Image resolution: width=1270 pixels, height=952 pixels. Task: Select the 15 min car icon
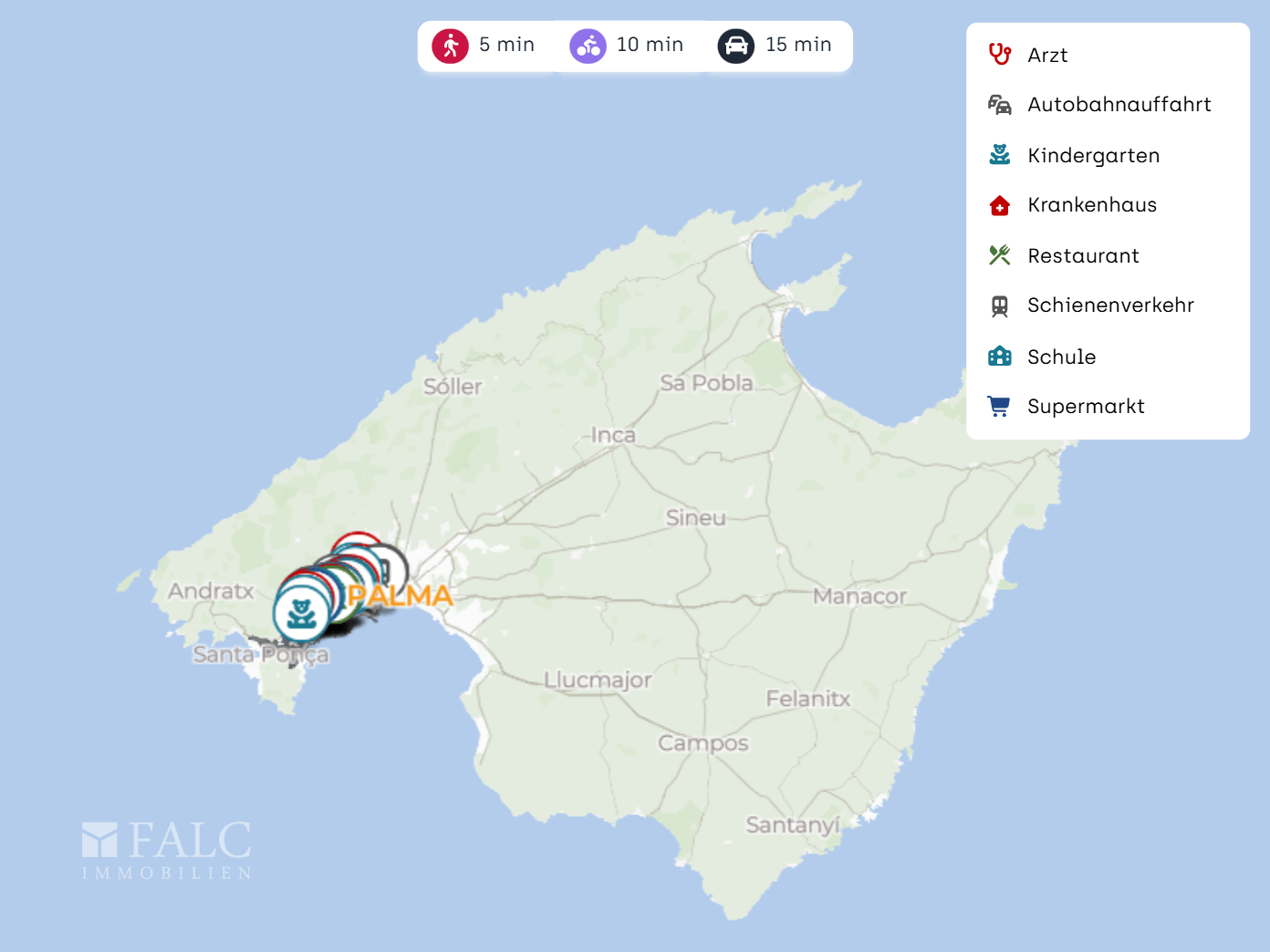click(x=736, y=46)
